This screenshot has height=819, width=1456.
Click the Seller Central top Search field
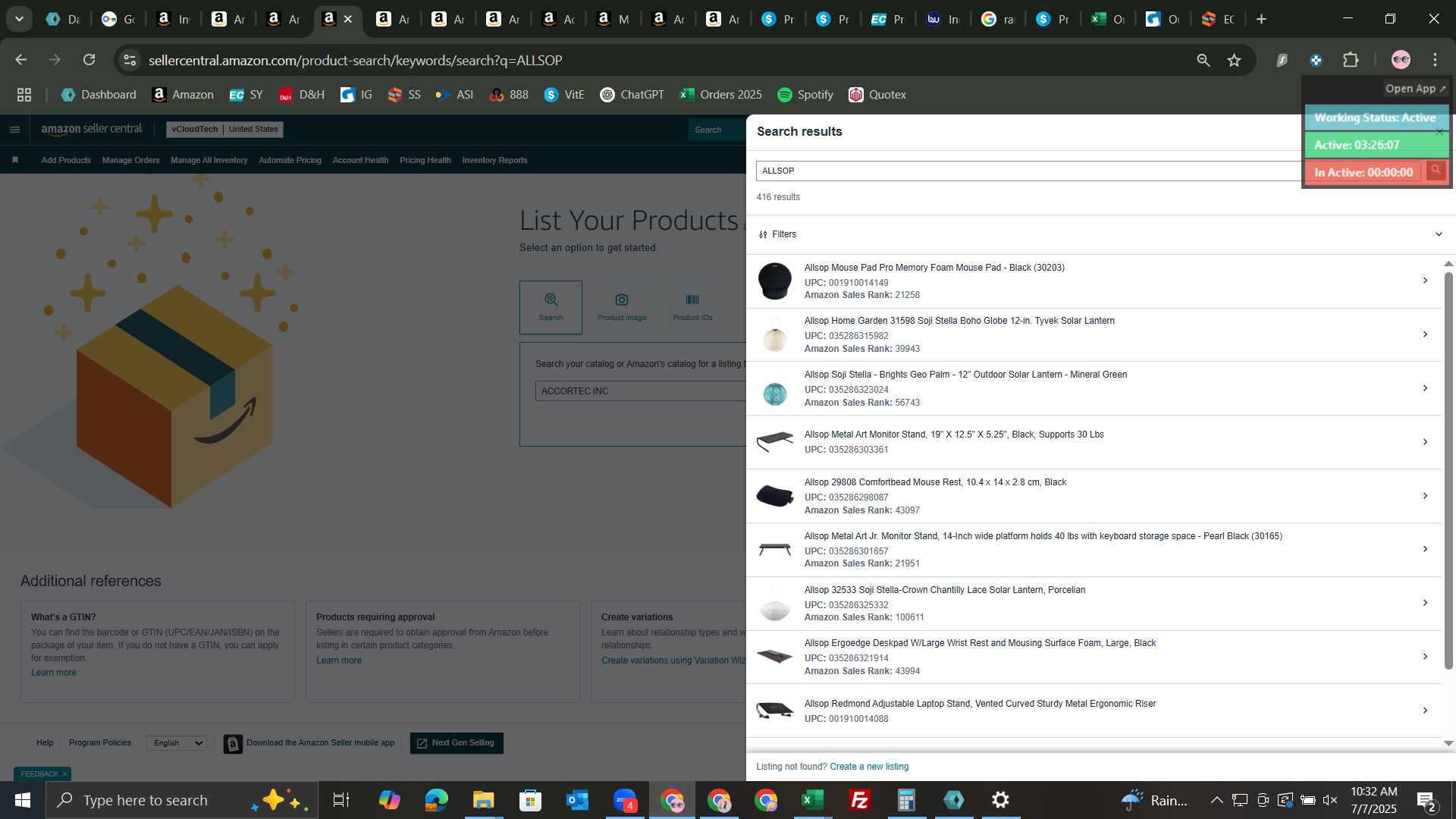717,130
